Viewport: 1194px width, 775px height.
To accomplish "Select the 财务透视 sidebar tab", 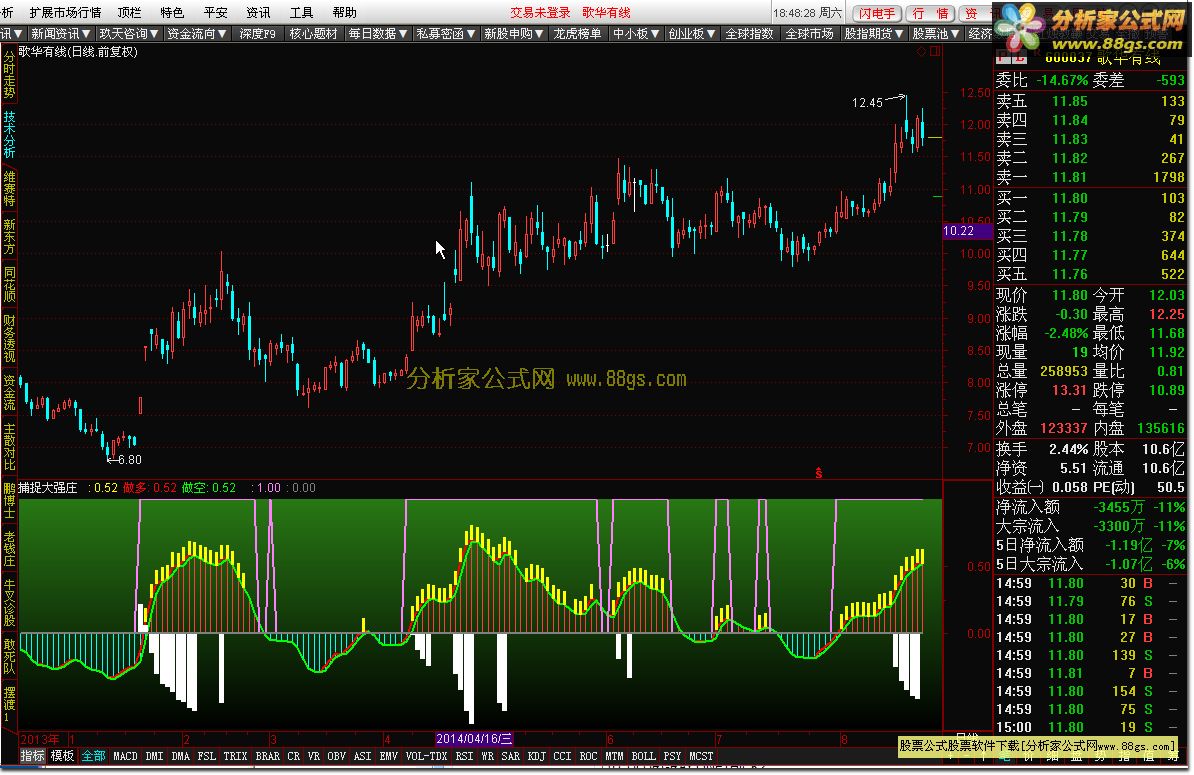I will [9, 339].
